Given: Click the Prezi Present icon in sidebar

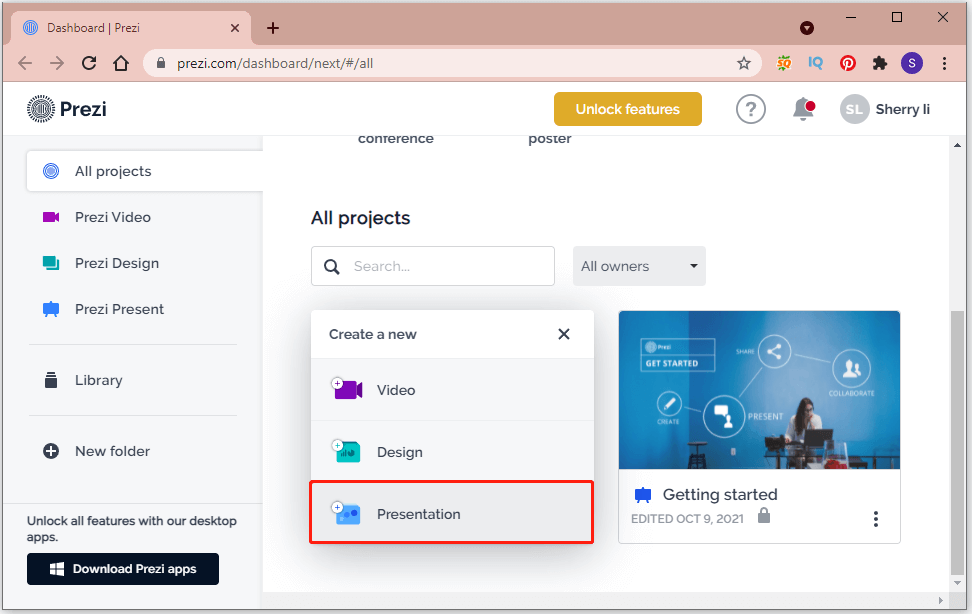Looking at the screenshot, I should point(51,309).
